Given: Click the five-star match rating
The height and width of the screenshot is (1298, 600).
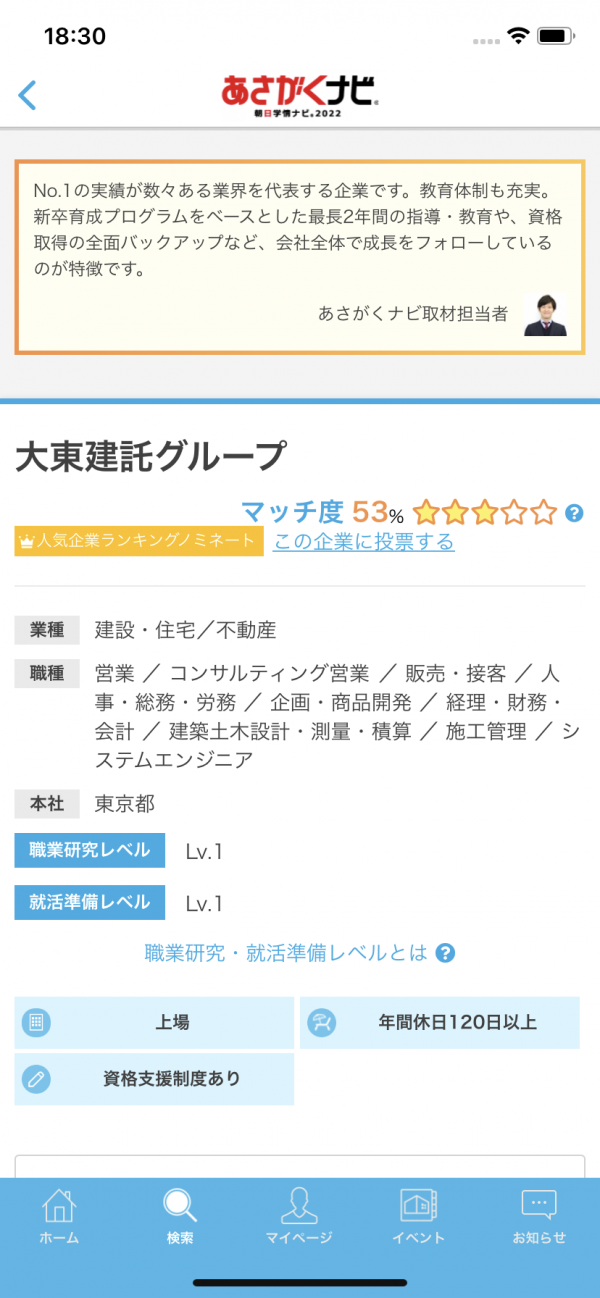Looking at the screenshot, I should pyautogui.click(x=485, y=513).
